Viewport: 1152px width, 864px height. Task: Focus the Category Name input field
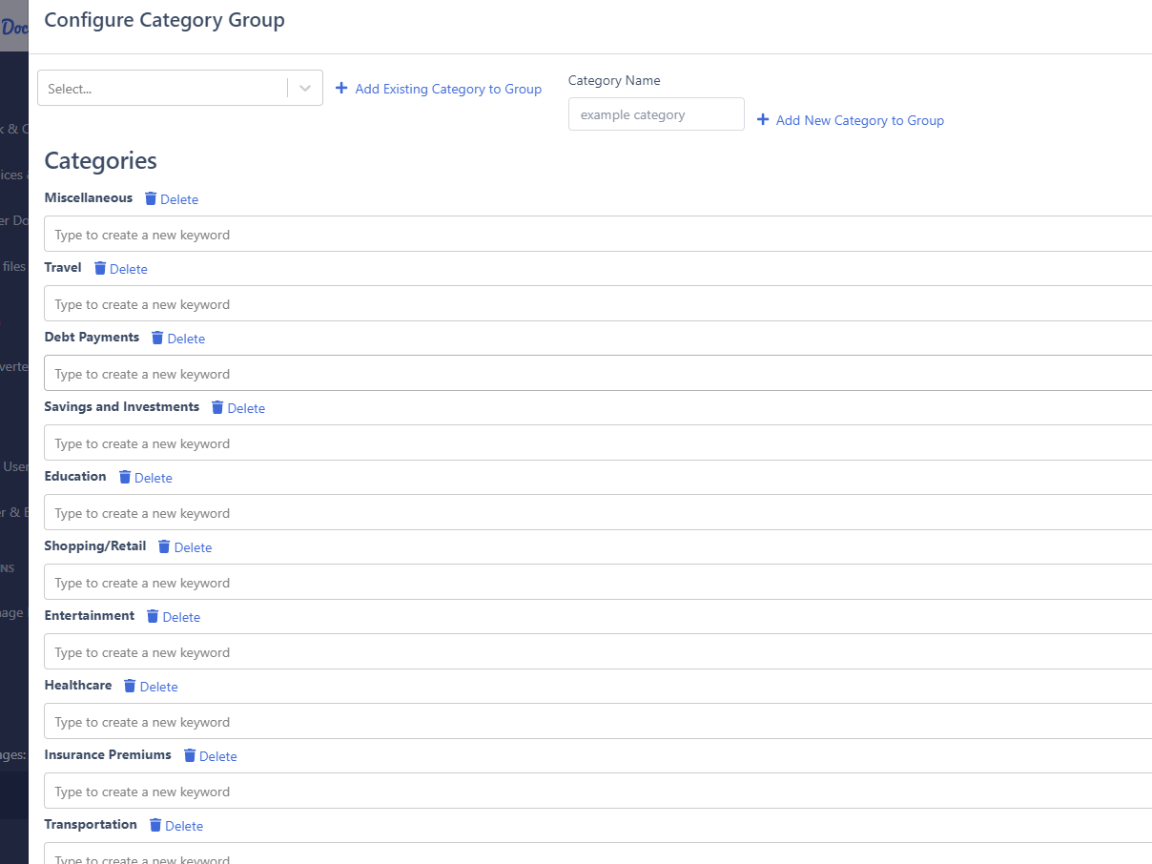[x=655, y=114]
